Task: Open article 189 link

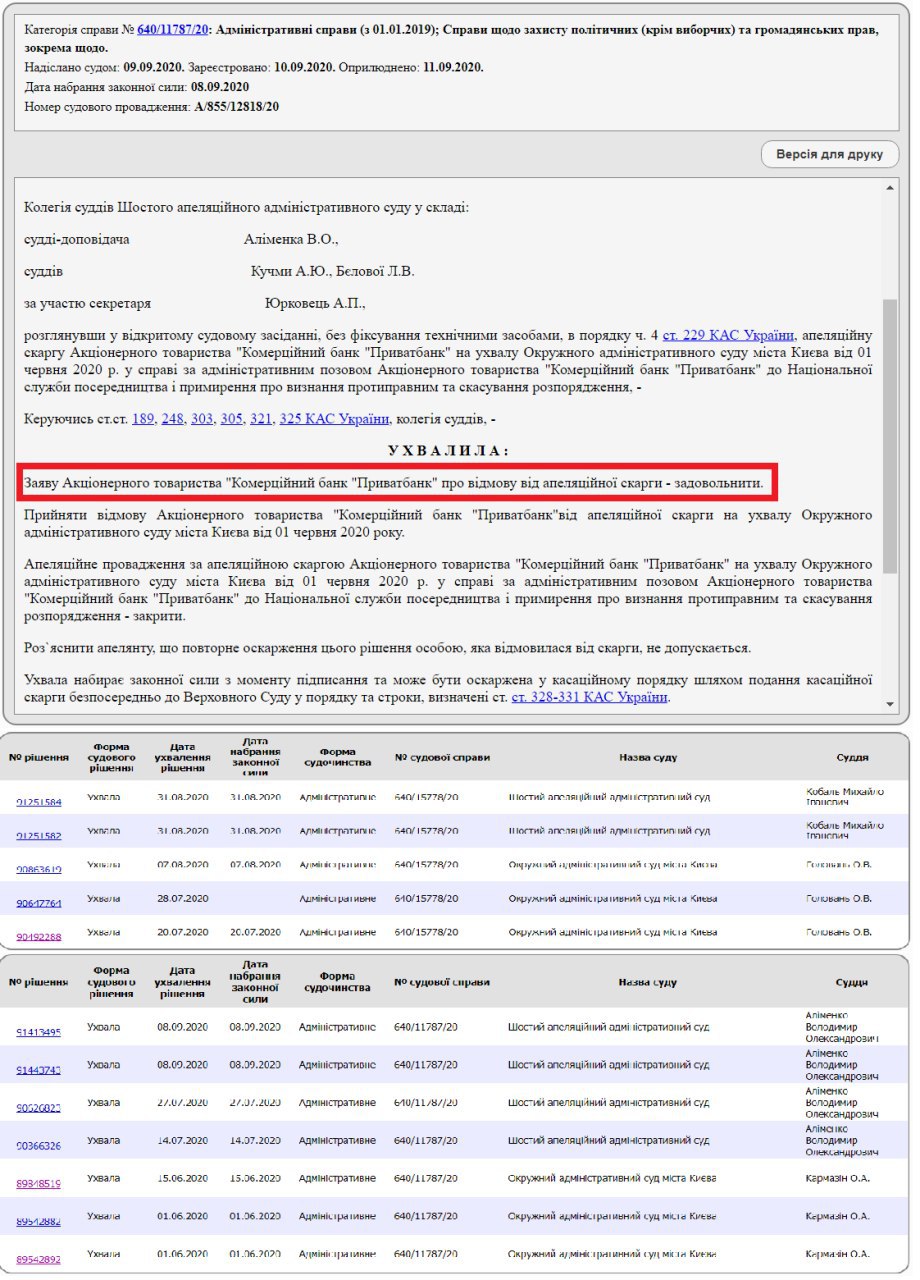Action: [143, 419]
